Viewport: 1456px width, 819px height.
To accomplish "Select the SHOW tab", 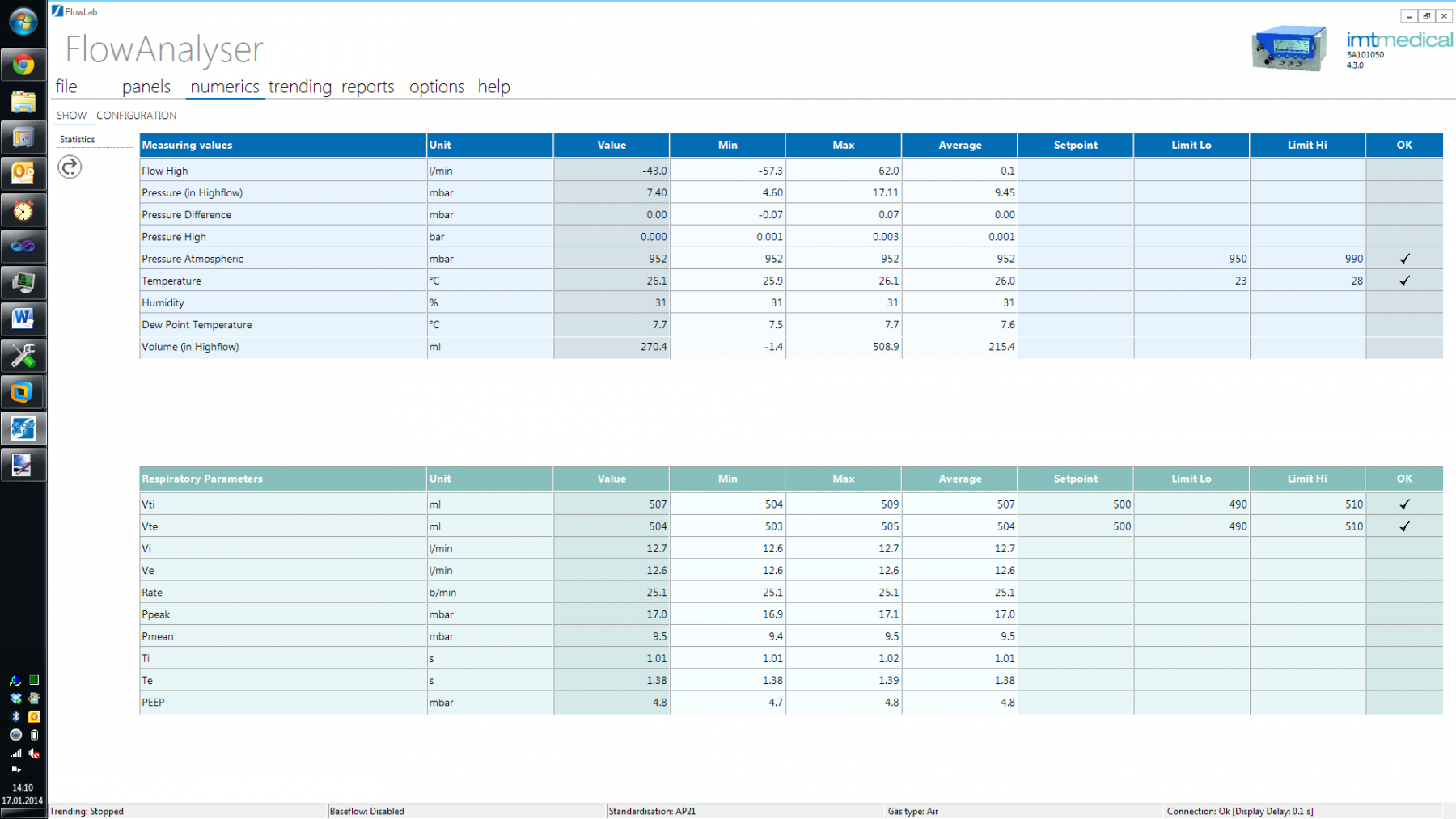I will pos(71,116).
